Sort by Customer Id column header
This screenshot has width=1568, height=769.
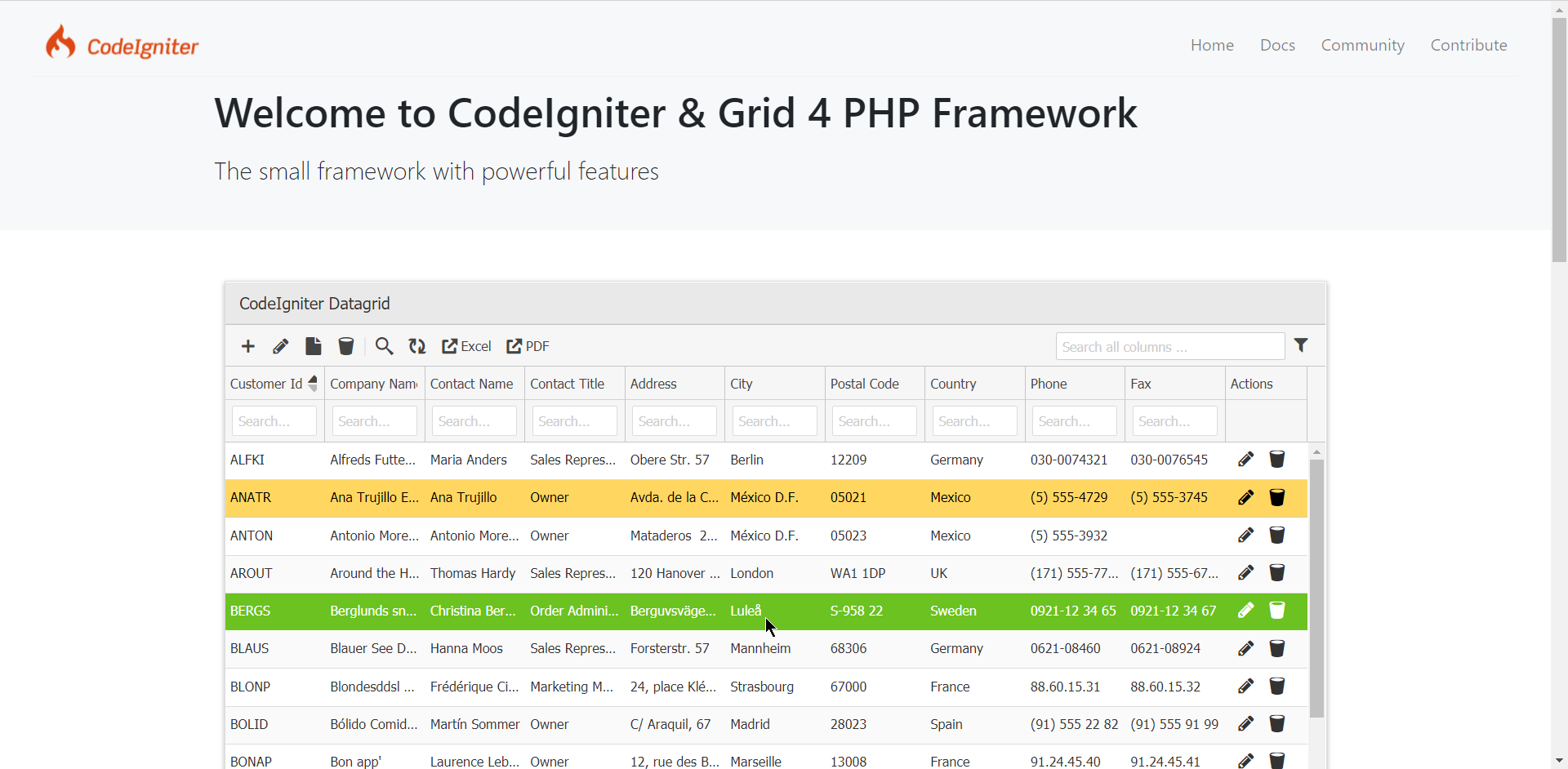pyautogui.click(x=266, y=384)
